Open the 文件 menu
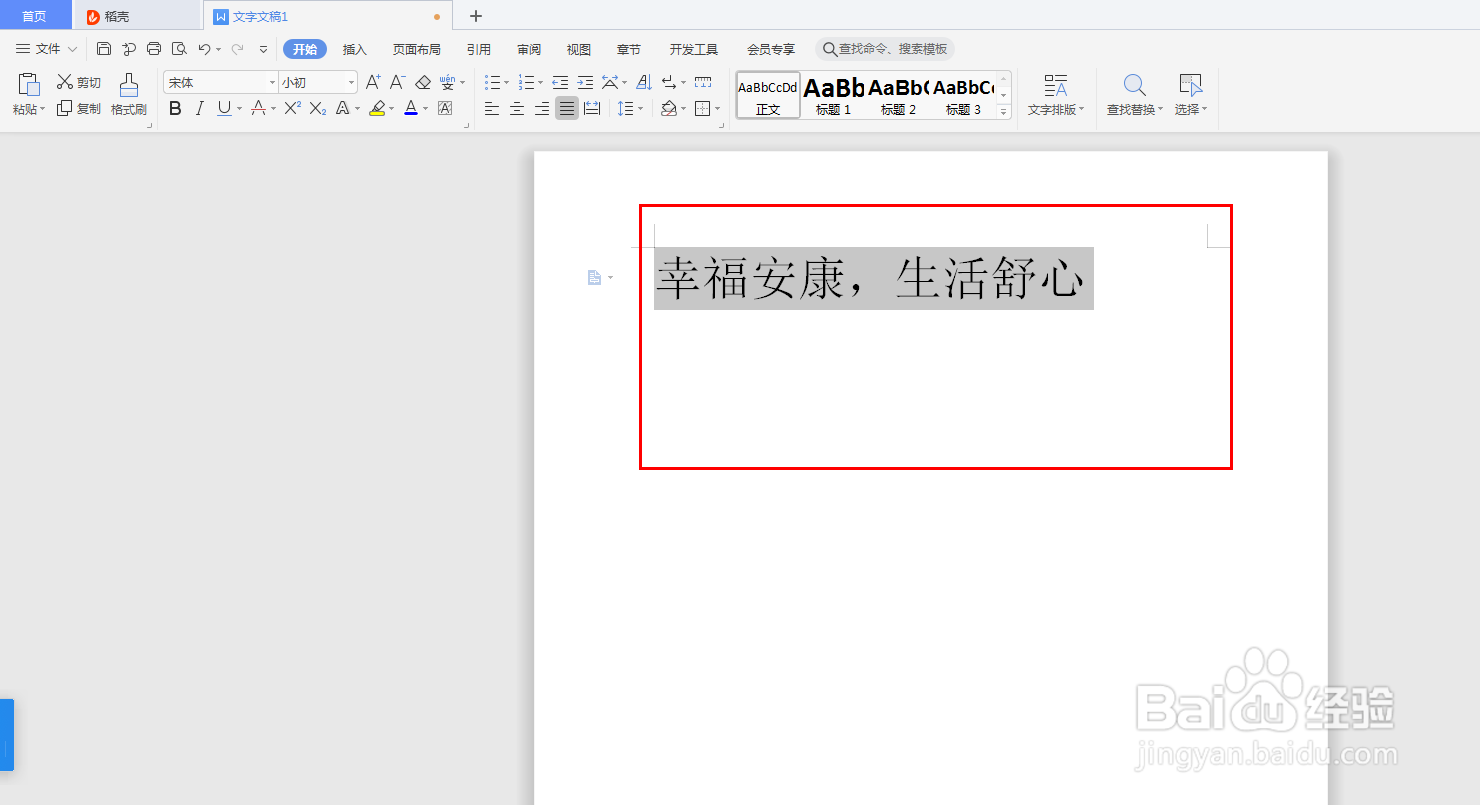 coord(45,48)
